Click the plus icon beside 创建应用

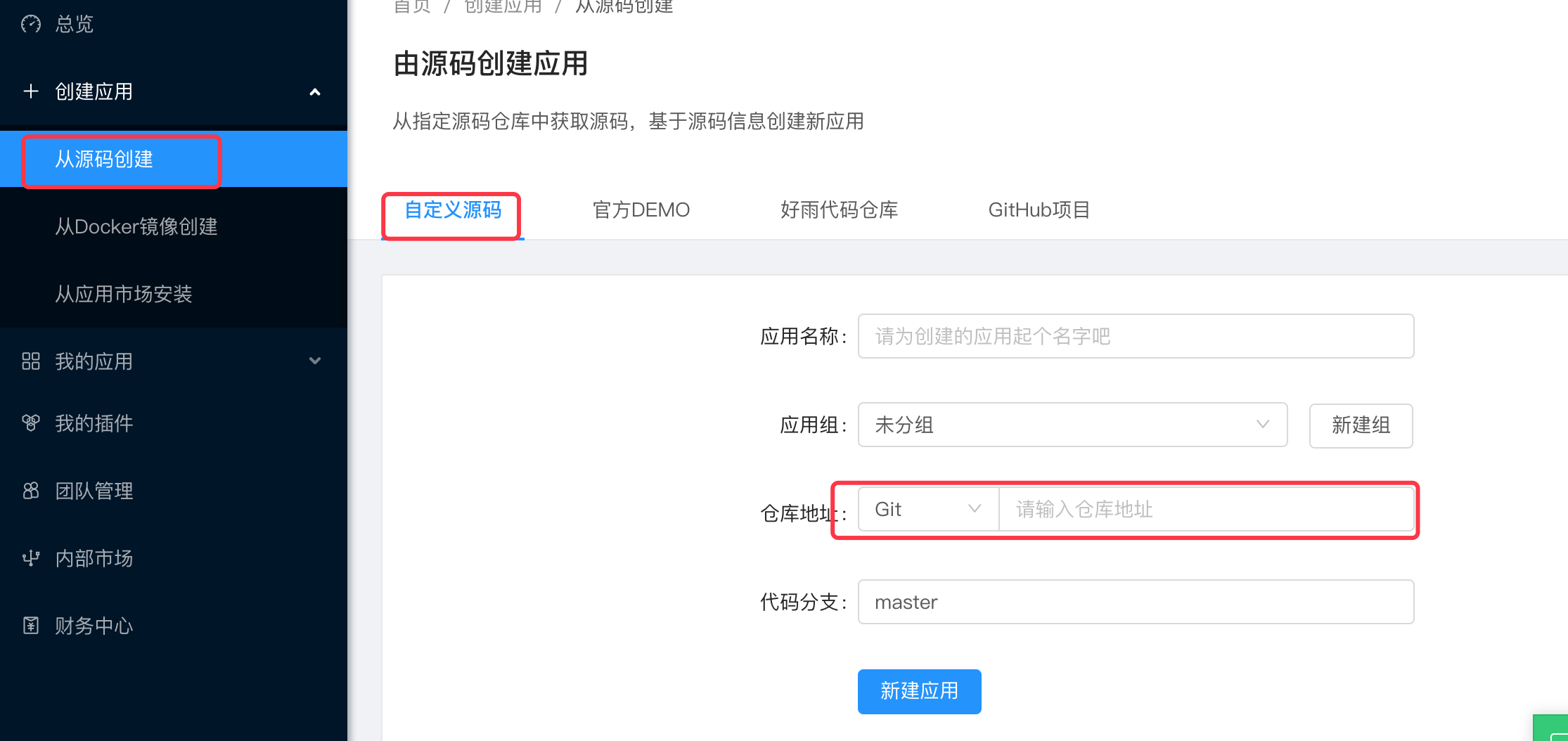tap(31, 91)
